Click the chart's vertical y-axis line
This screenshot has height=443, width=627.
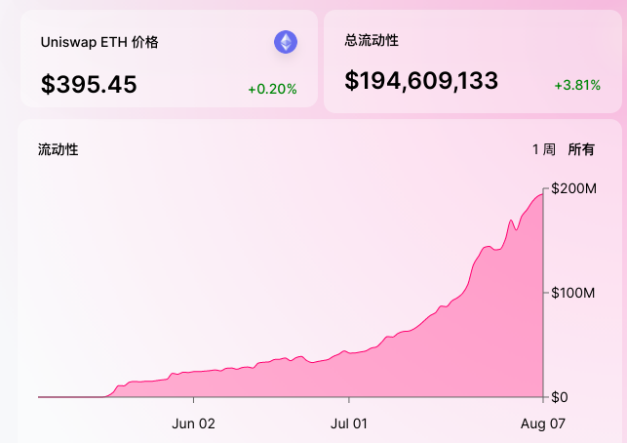pyautogui.click(x=543, y=300)
